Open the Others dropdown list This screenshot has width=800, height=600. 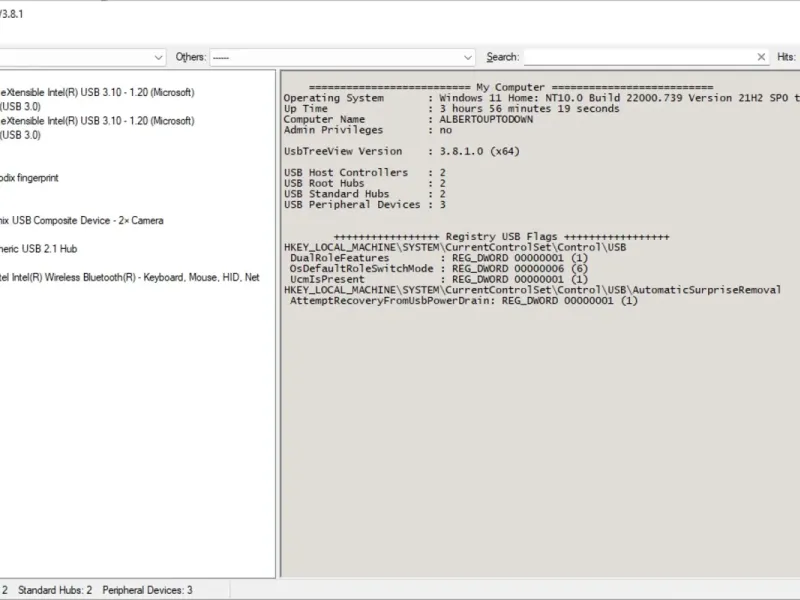342,57
